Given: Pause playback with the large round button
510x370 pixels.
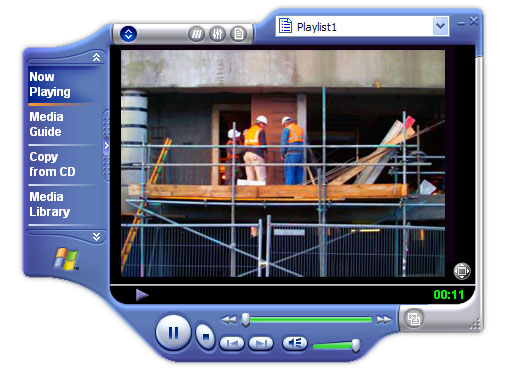Looking at the screenshot, I should pos(173,332).
